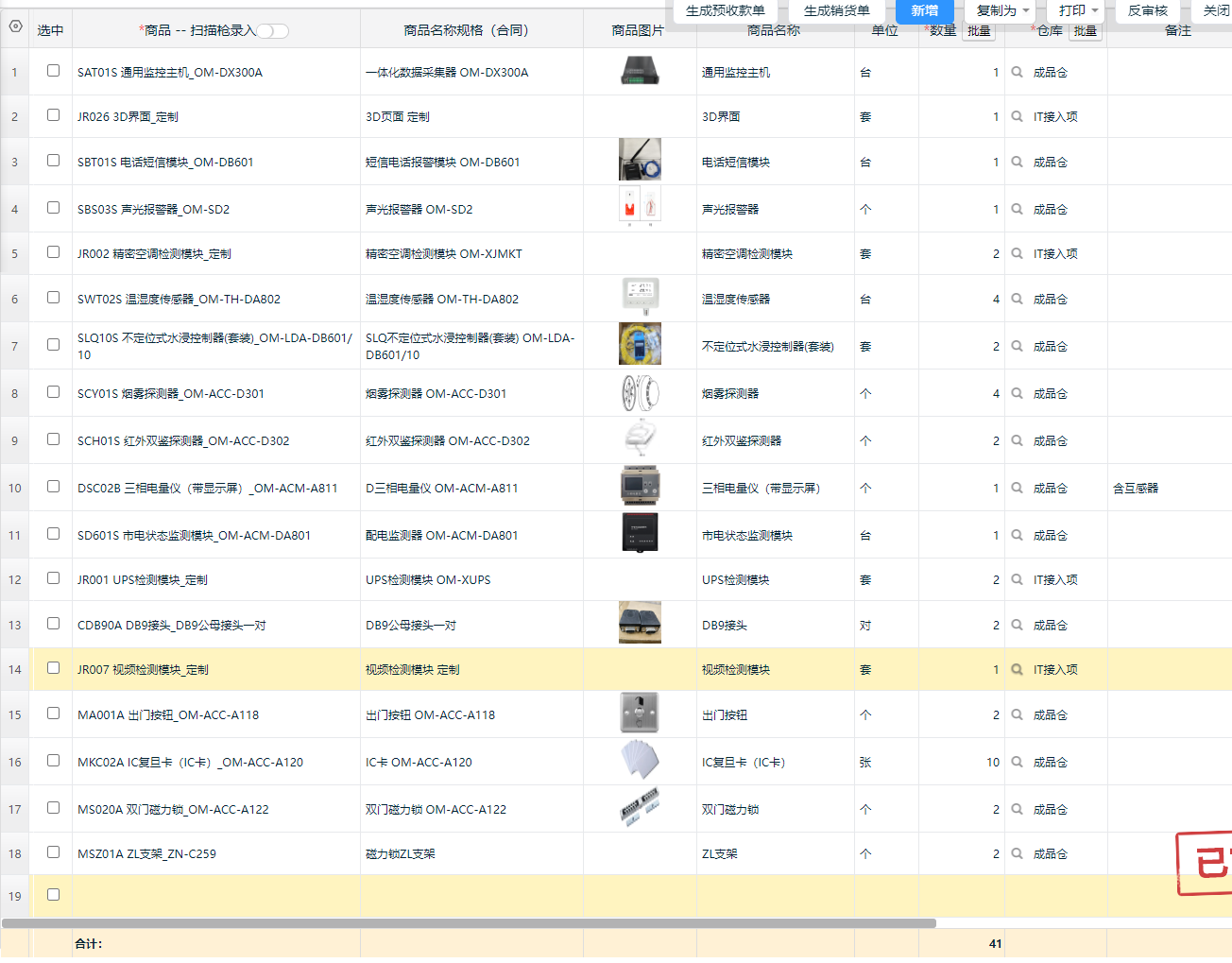Open product image of D三相电量仪 OM-ACM-A811
Image resolution: width=1232 pixels, height=963 pixels.
640,486
